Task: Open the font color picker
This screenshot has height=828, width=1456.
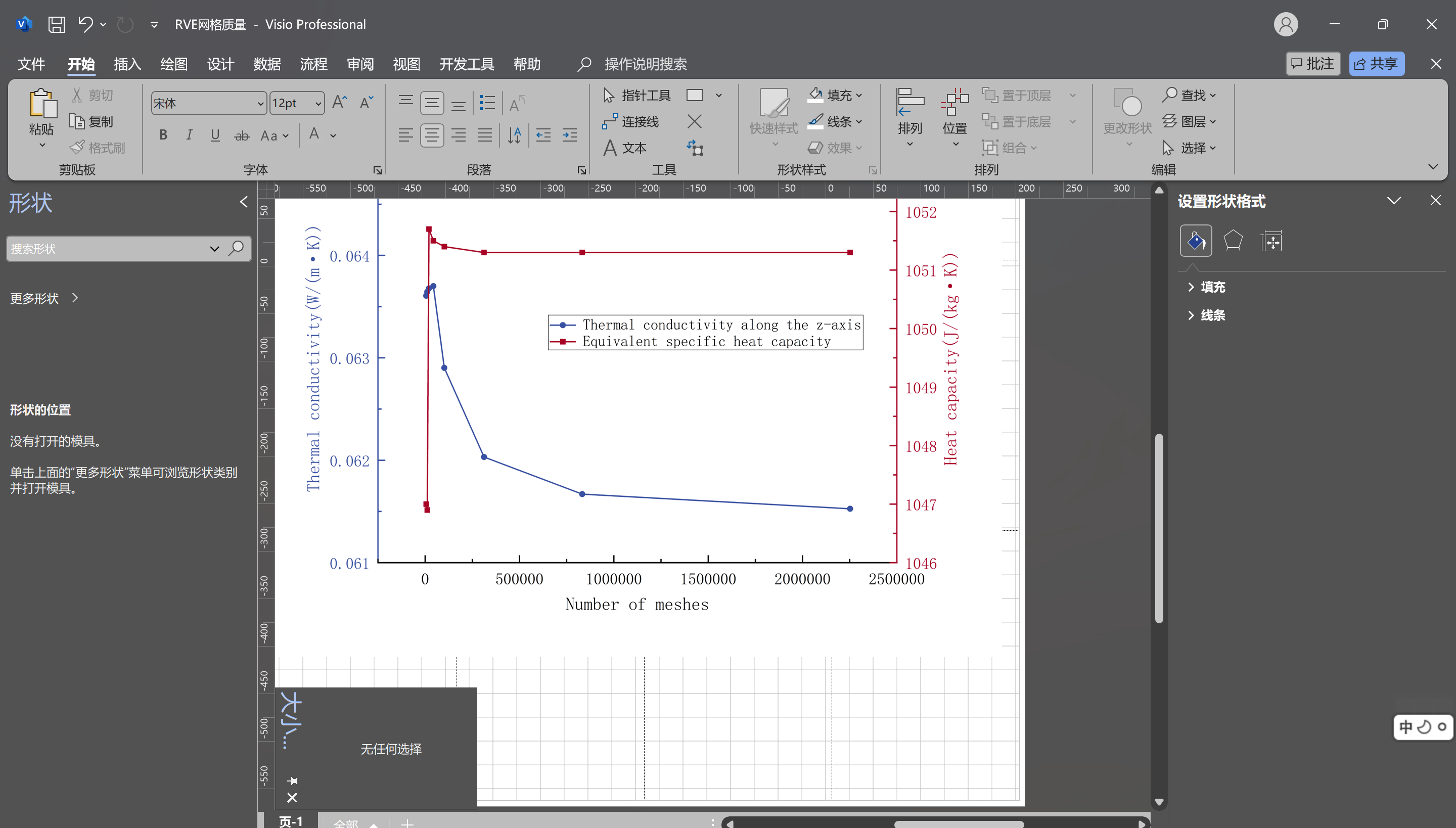Action: (x=333, y=135)
